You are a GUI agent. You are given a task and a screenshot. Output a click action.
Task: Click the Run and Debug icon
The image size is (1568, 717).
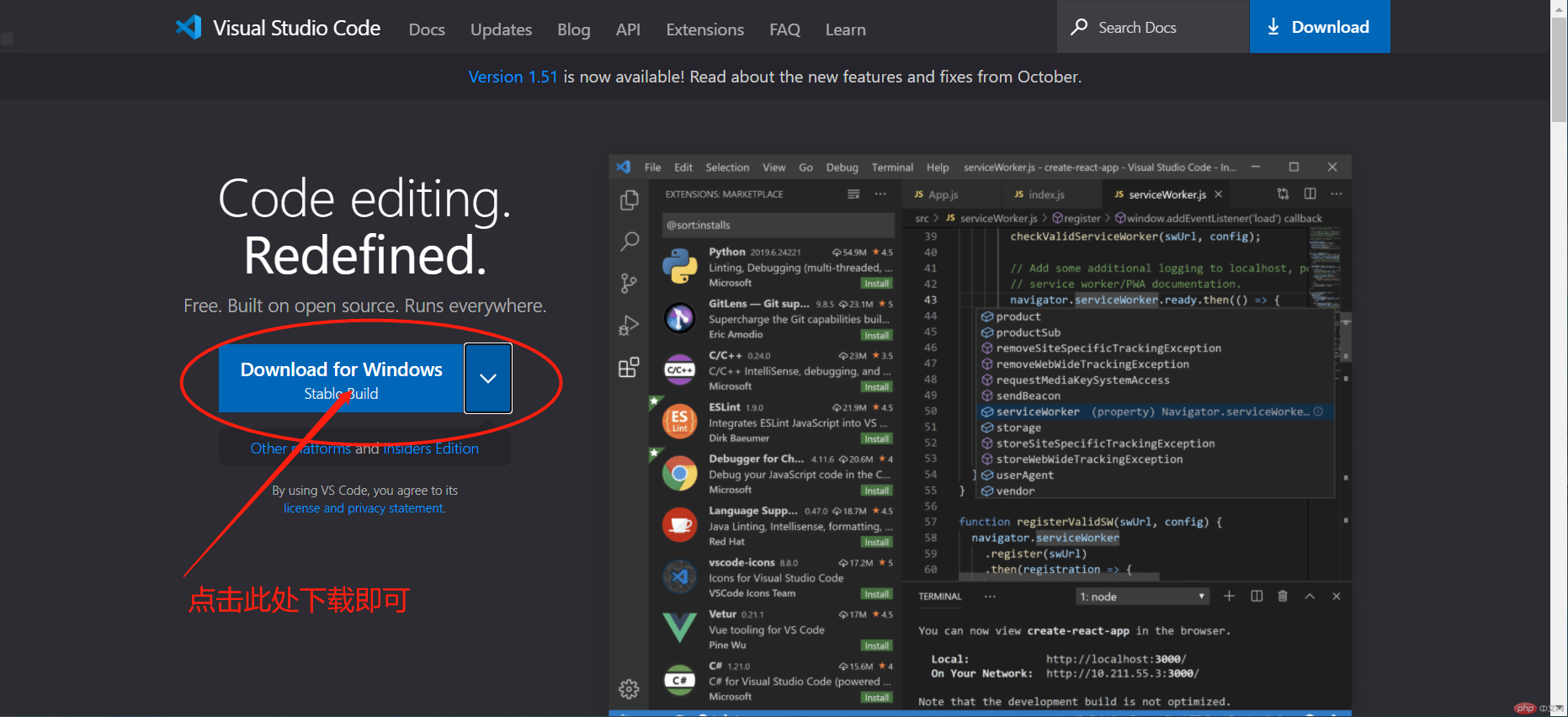tap(629, 325)
